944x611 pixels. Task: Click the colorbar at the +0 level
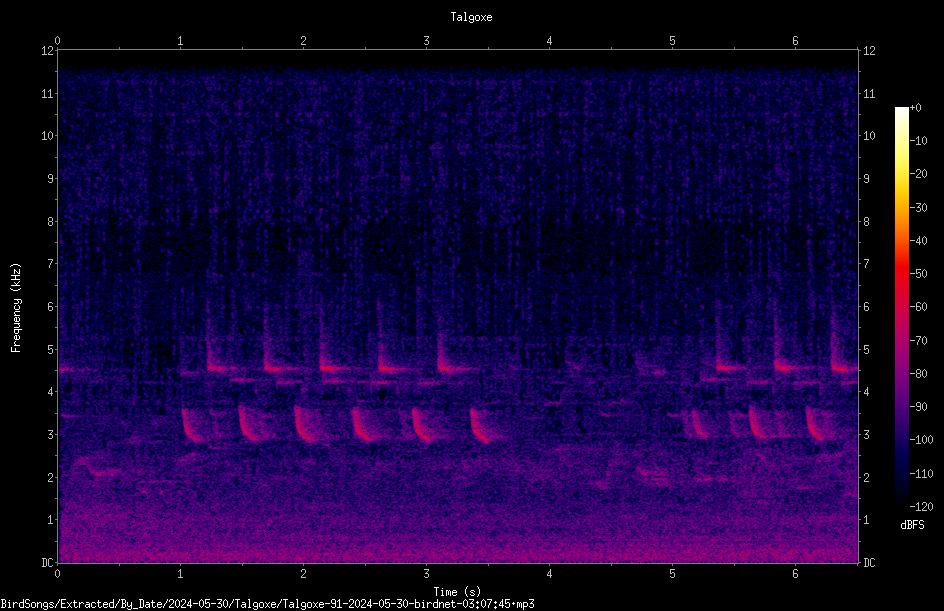(x=901, y=110)
